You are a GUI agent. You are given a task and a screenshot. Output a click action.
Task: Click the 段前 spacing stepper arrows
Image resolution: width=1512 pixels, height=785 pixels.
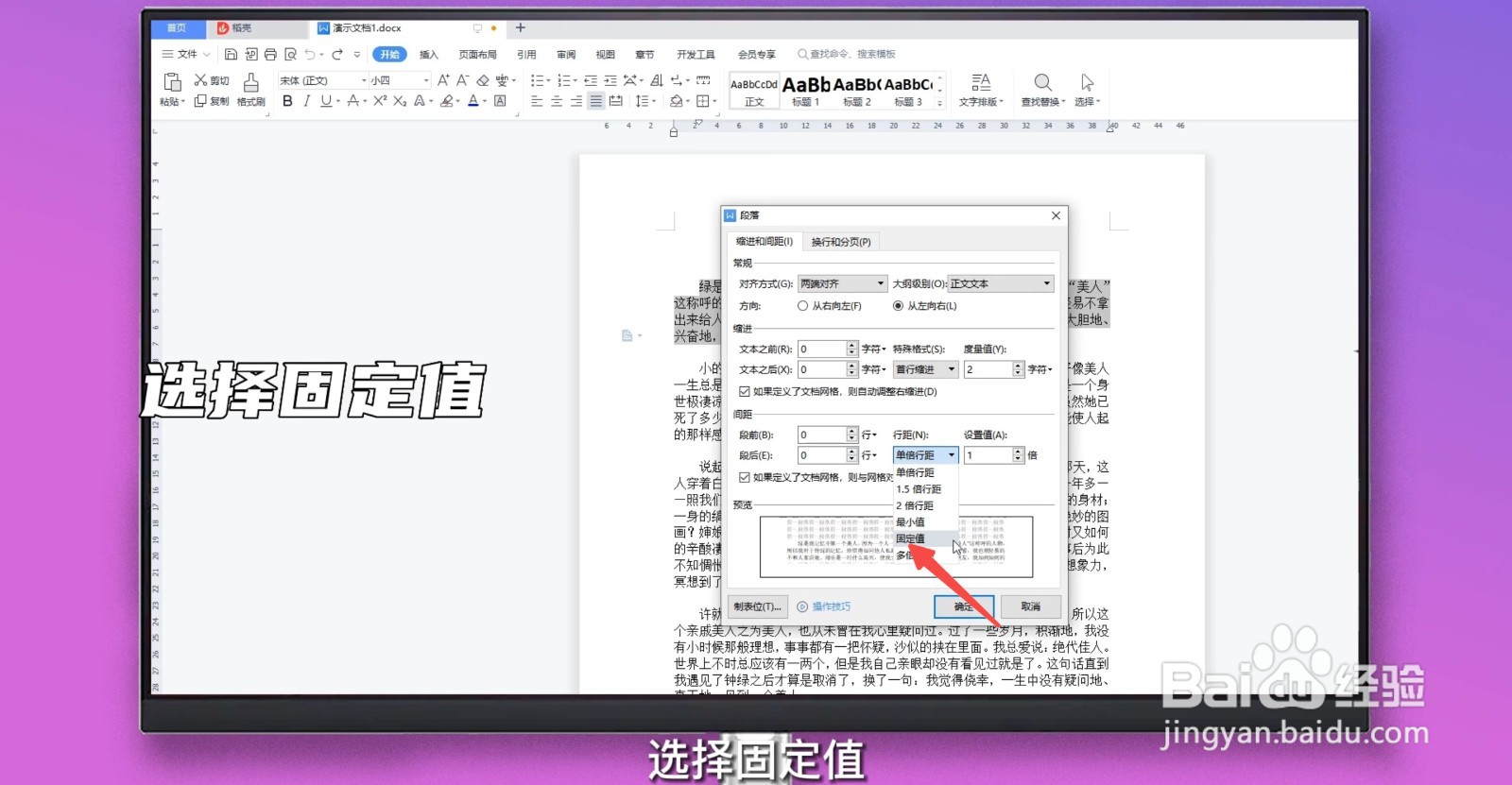tap(852, 435)
